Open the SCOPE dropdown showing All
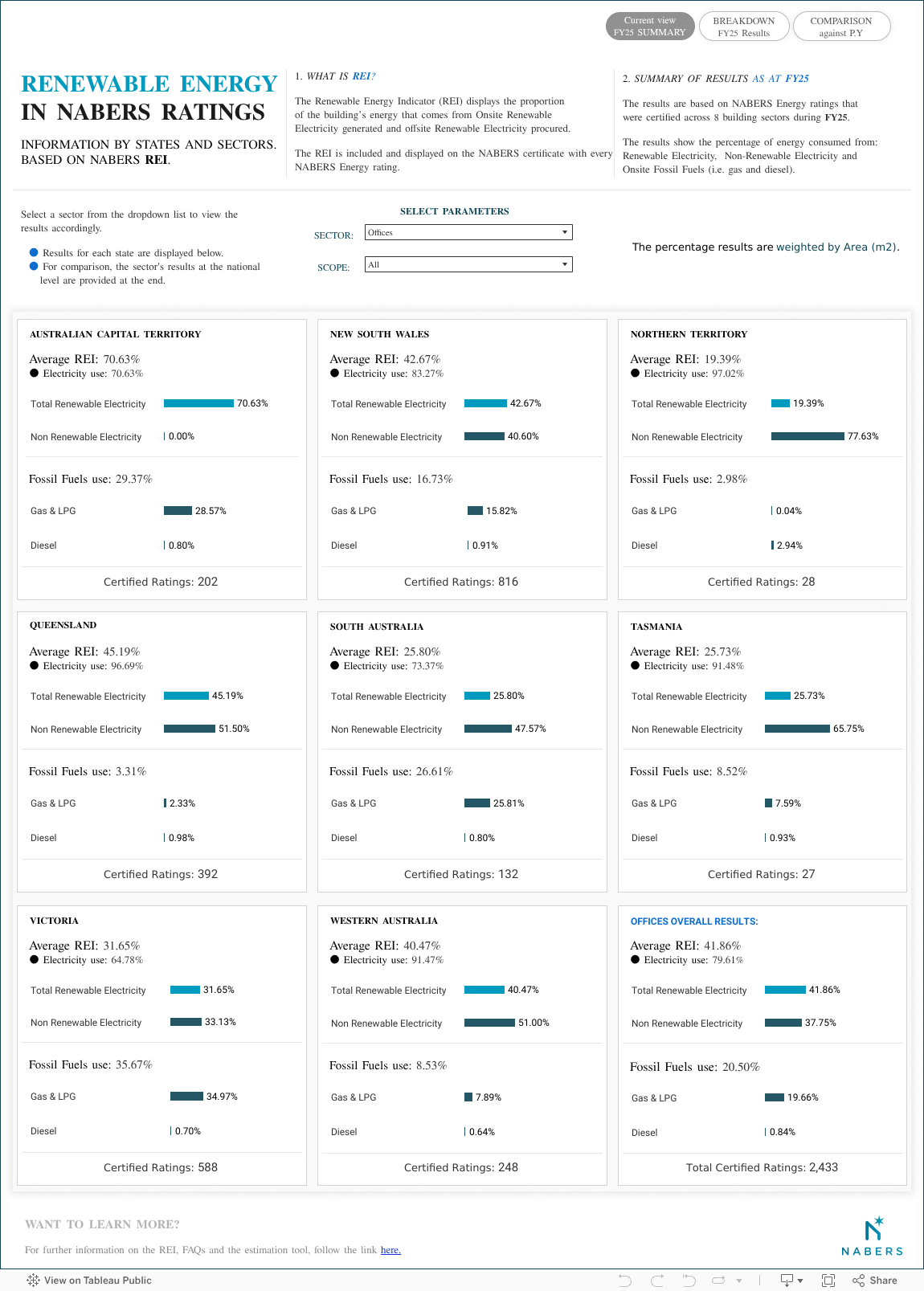The height and width of the screenshot is (1291, 924). pyautogui.click(x=468, y=264)
